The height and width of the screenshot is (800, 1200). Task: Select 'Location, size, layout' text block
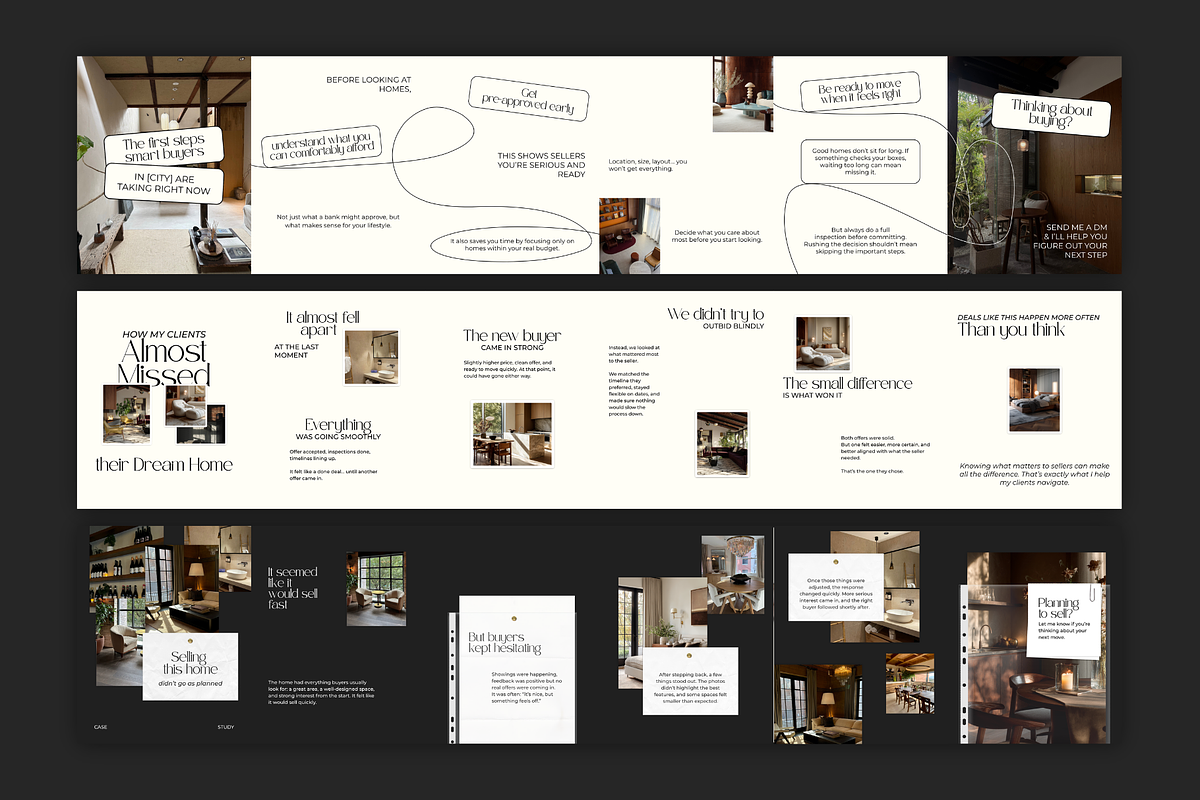647,165
